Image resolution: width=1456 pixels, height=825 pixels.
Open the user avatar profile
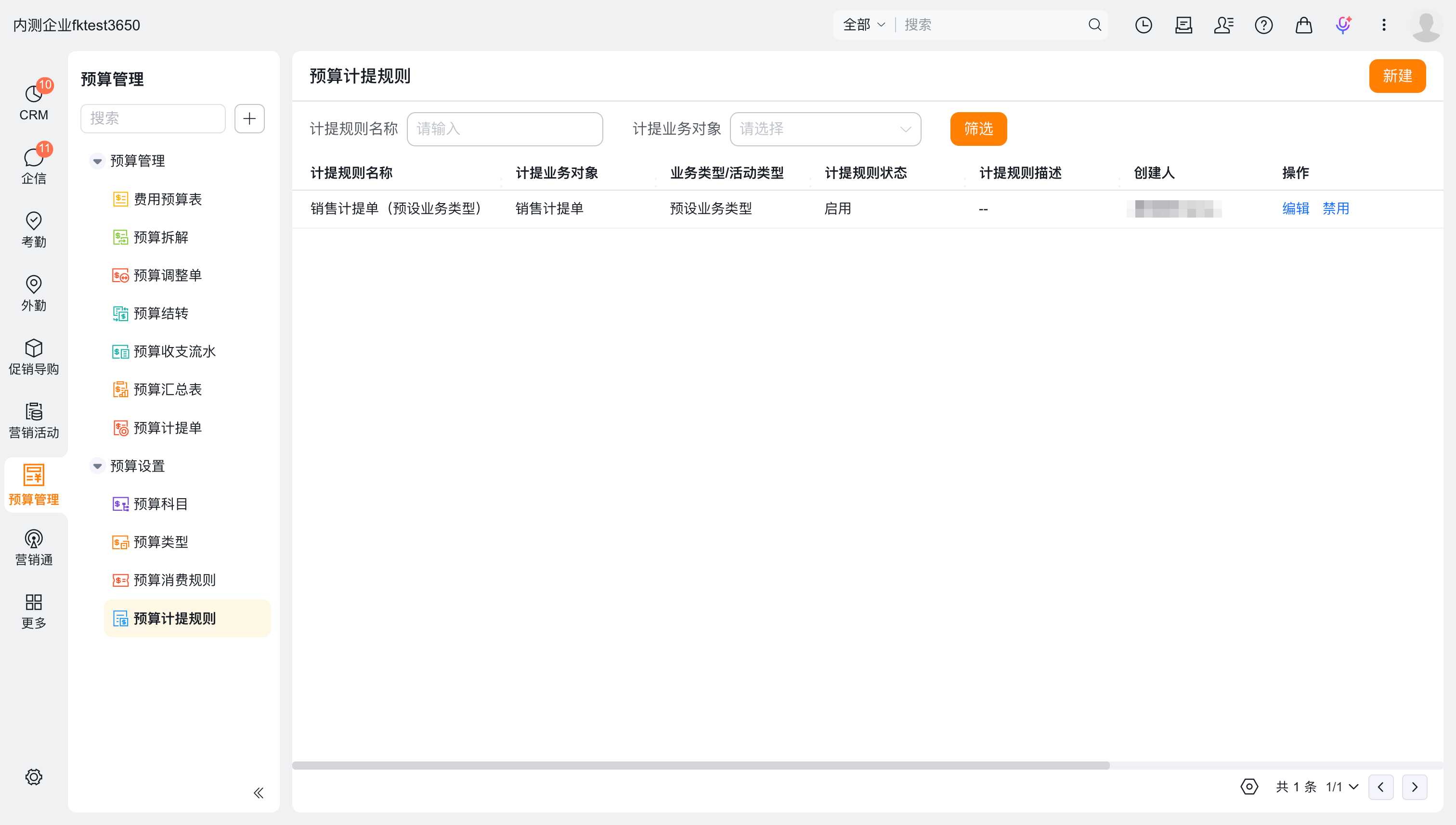point(1426,26)
